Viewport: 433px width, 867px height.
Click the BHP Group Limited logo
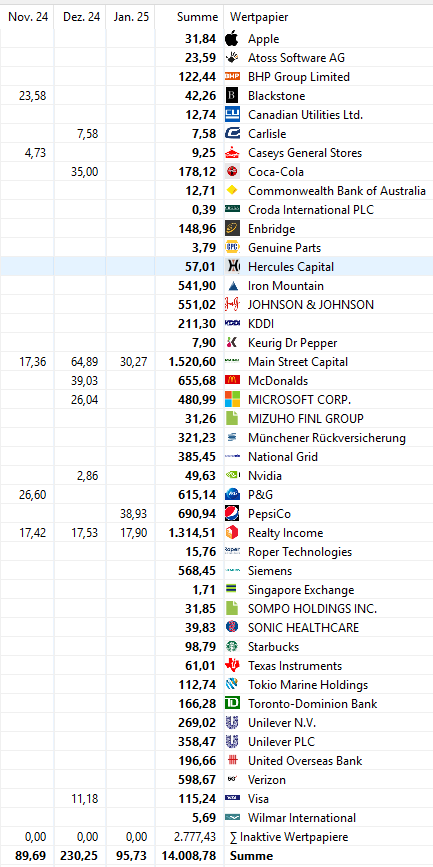[232, 77]
